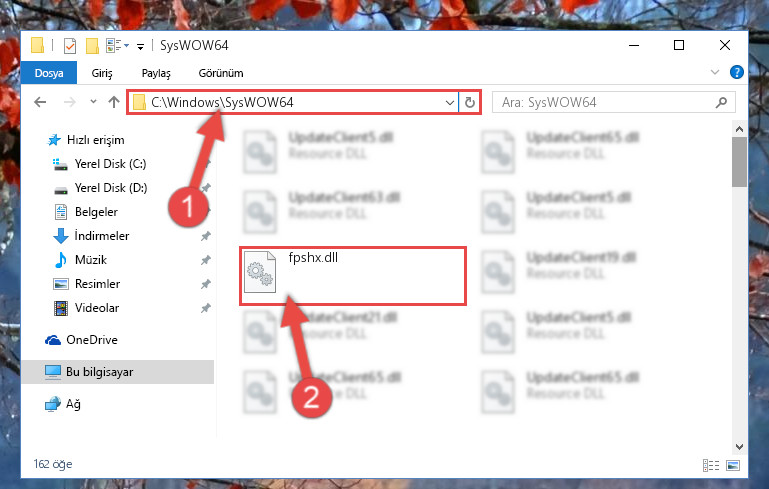Unpin Videolar using its pin icon

(x=206, y=308)
